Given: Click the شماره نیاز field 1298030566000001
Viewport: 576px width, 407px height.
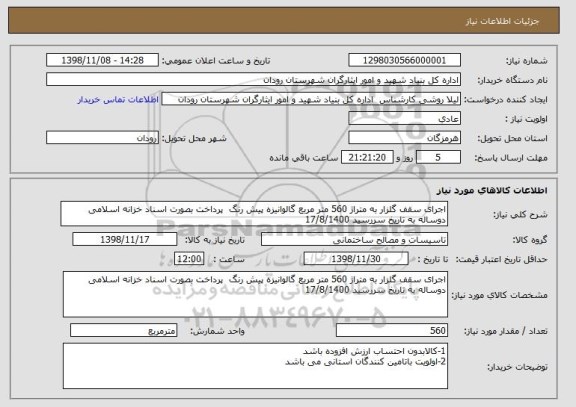Looking at the screenshot, I should point(404,60).
